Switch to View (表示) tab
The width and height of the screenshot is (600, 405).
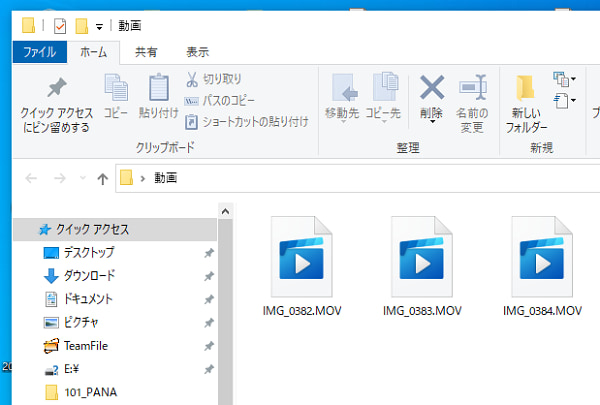[197, 52]
